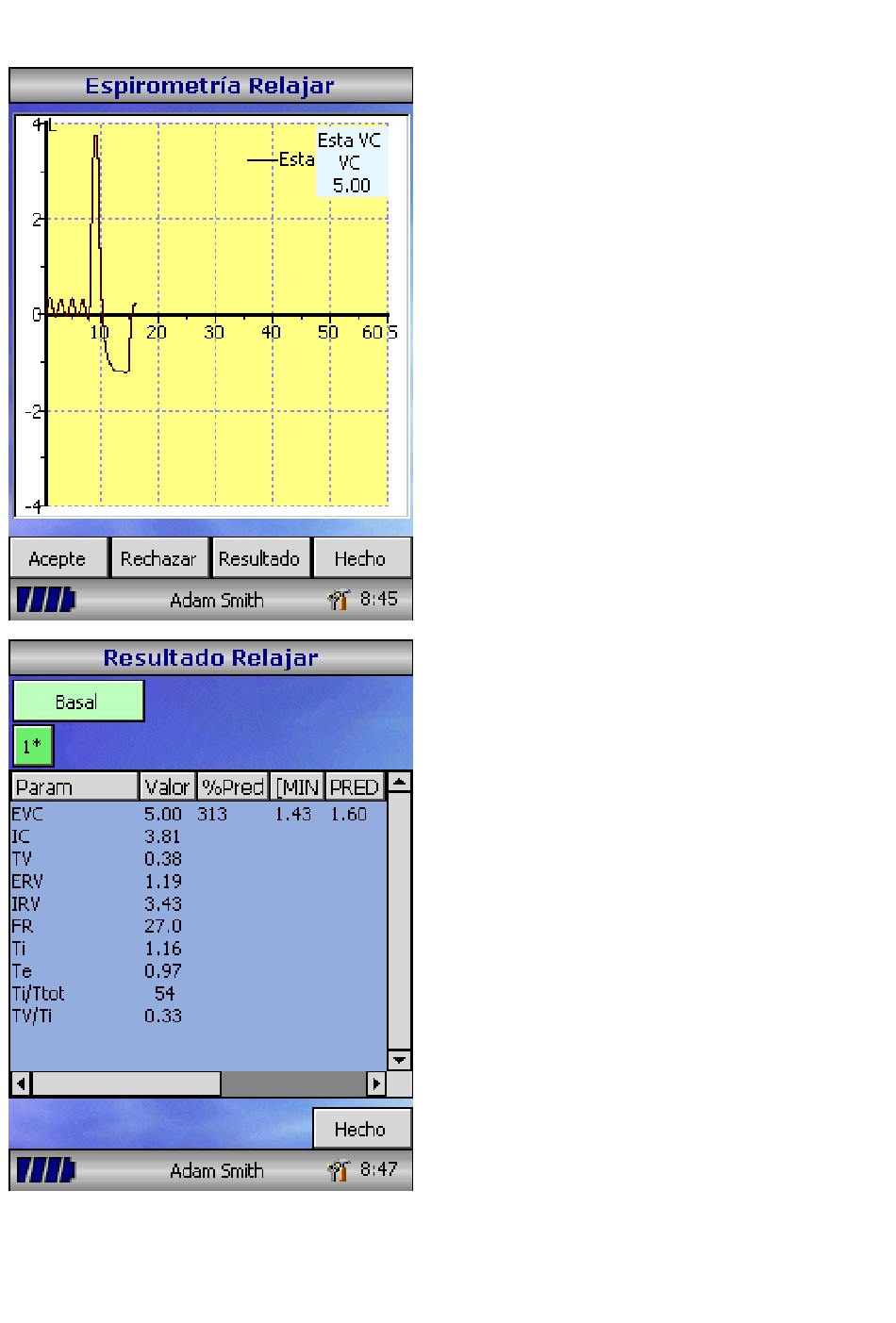Click Resultado Relajar title bar
The image size is (896, 1323).
pyautogui.click(x=211, y=658)
